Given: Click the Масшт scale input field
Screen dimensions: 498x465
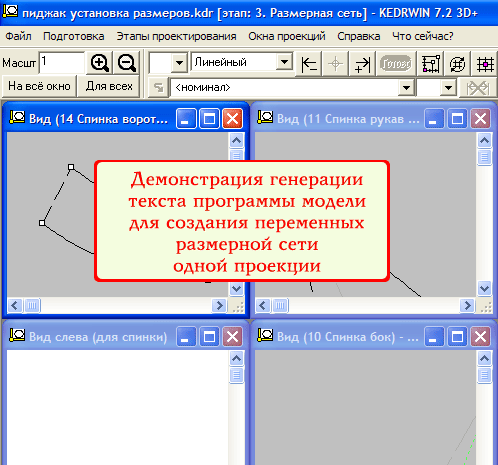Looking at the screenshot, I should tap(62, 62).
